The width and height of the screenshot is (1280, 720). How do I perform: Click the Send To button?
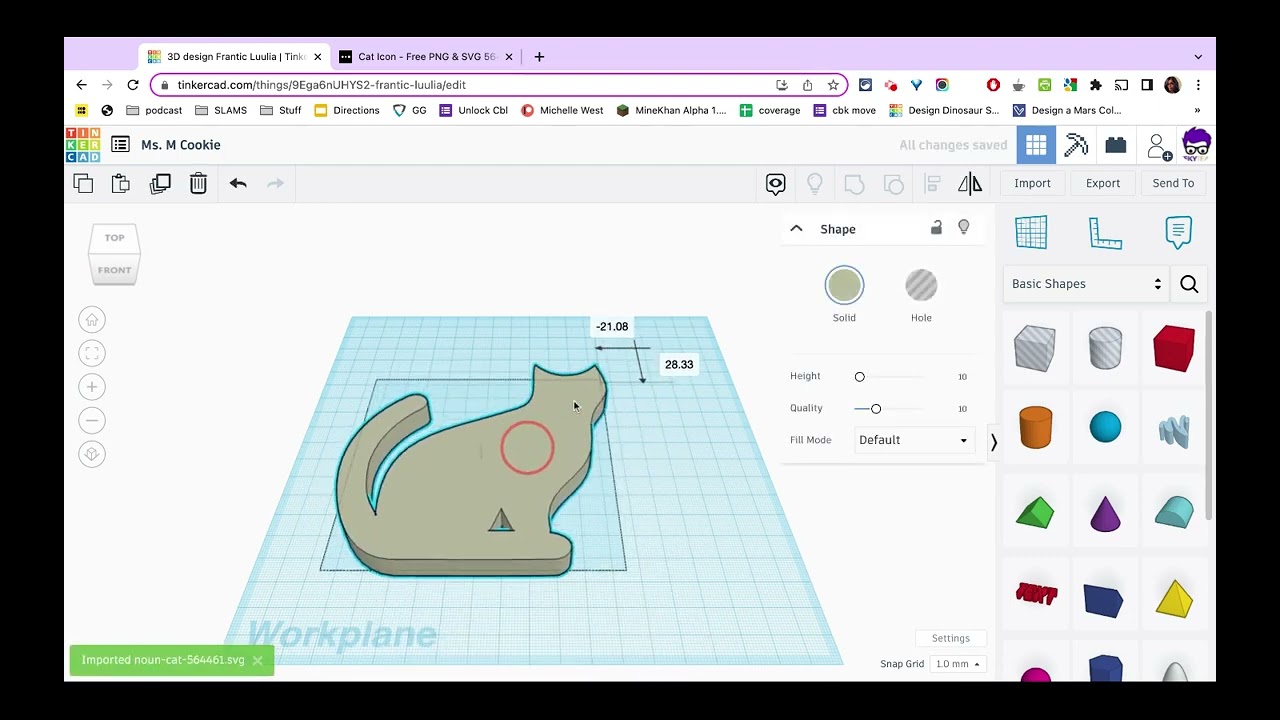click(1173, 183)
